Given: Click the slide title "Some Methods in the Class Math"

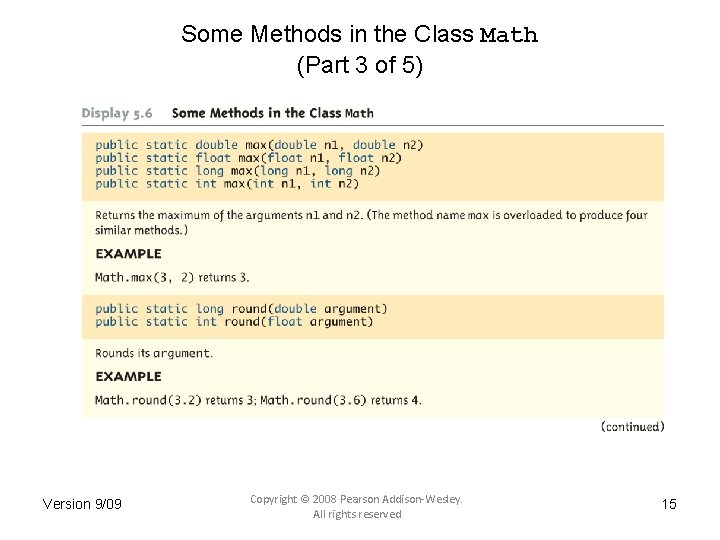Looking at the screenshot, I should 359,35.
